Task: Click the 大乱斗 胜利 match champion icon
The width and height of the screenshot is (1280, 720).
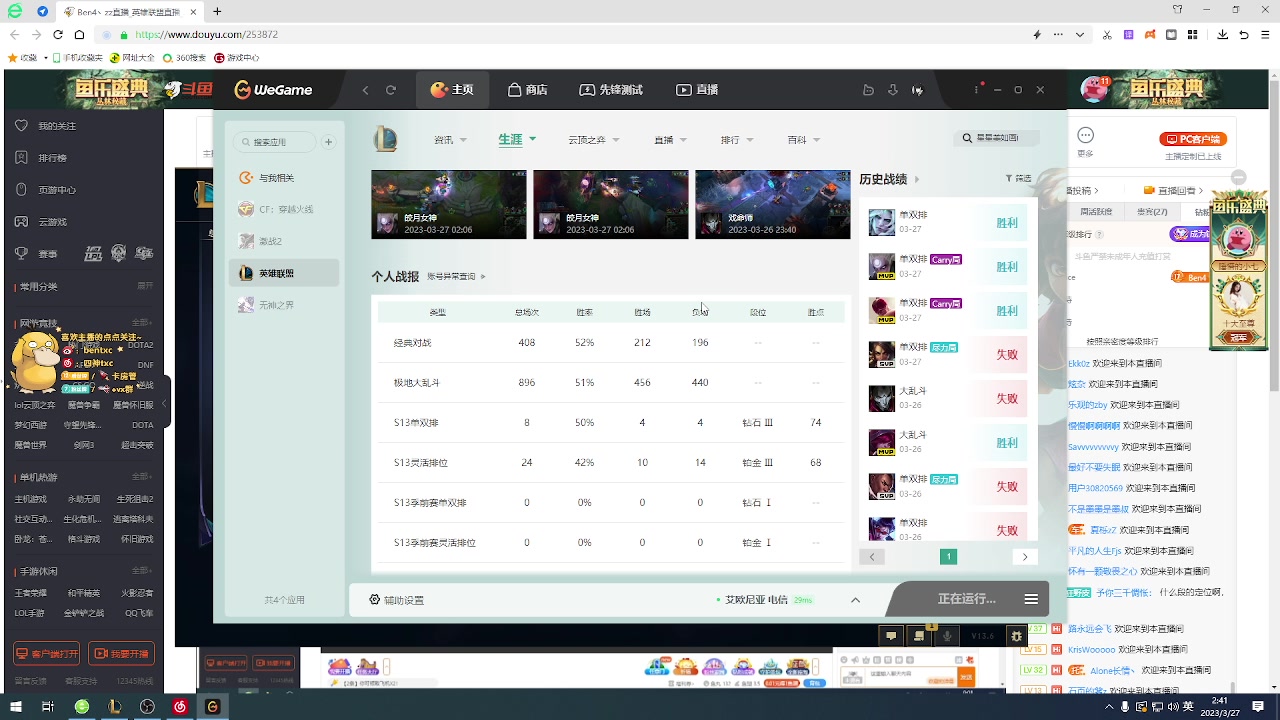Action: tap(881, 442)
